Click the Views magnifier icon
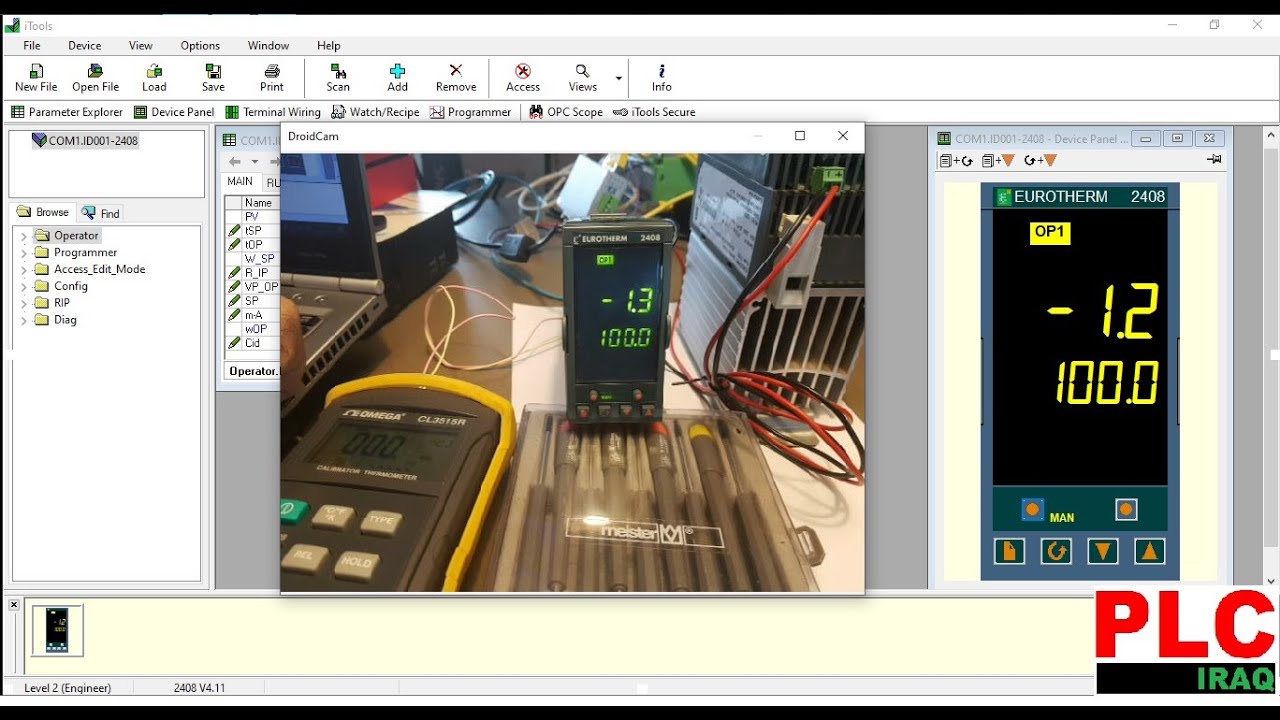1280x720 pixels. pos(582,78)
